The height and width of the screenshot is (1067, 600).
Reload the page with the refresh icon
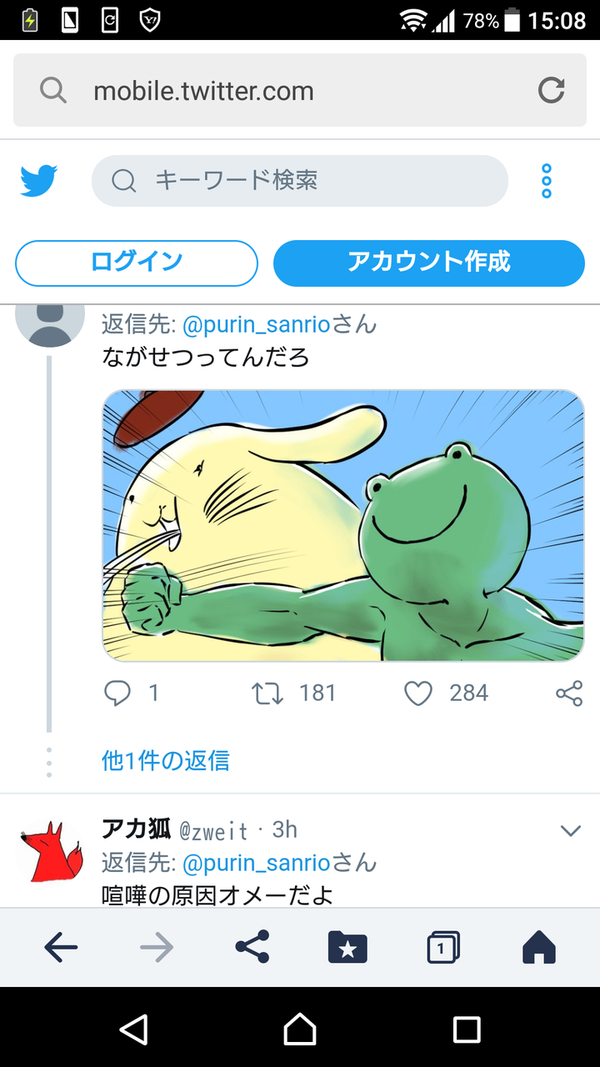click(551, 90)
